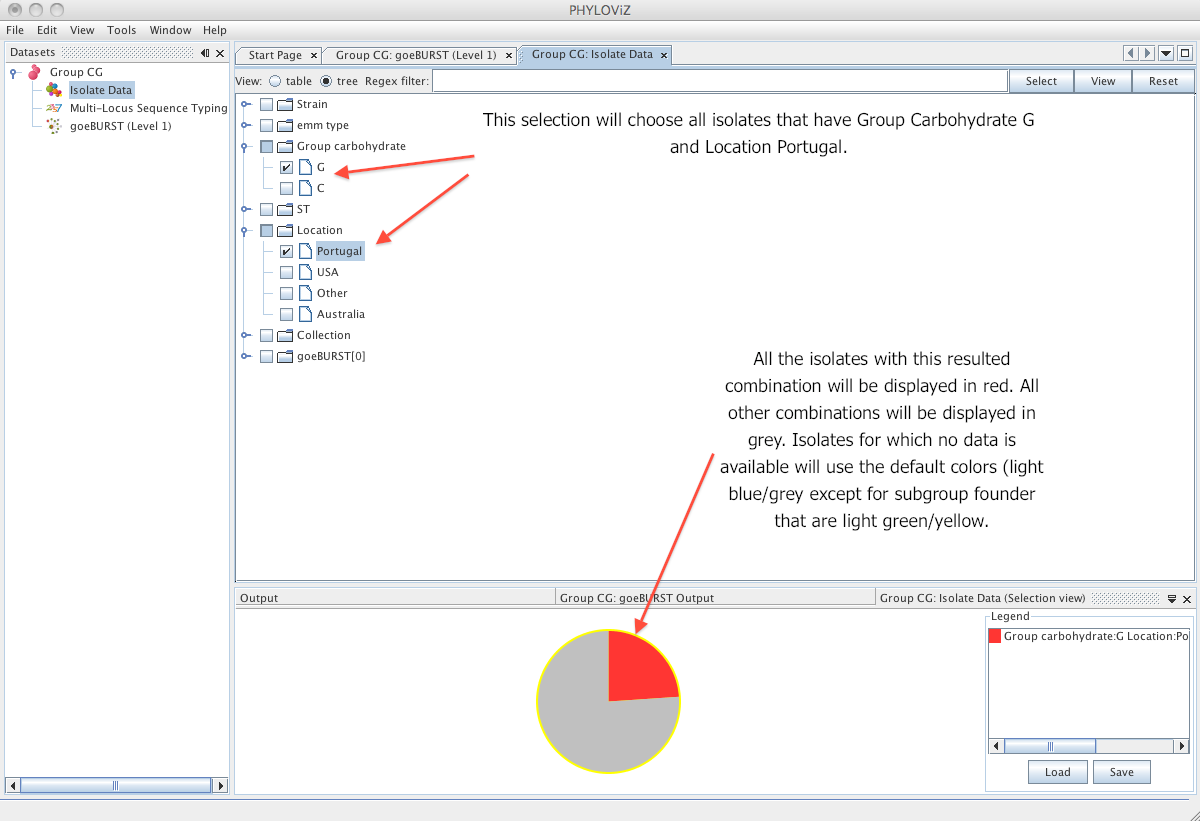
Task: Open the Window menu
Action: 170,30
